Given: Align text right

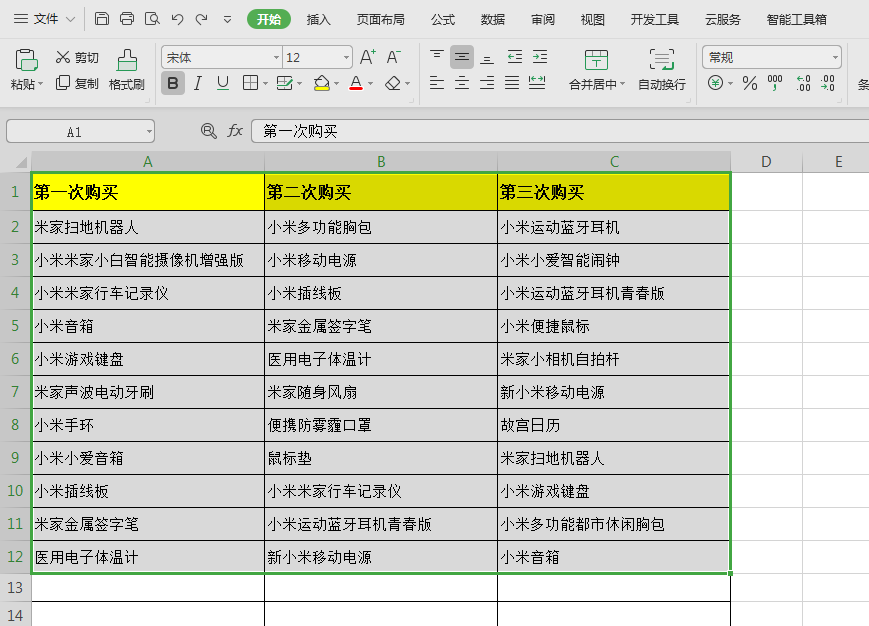Looking at the screenshot, I should 487,84.
